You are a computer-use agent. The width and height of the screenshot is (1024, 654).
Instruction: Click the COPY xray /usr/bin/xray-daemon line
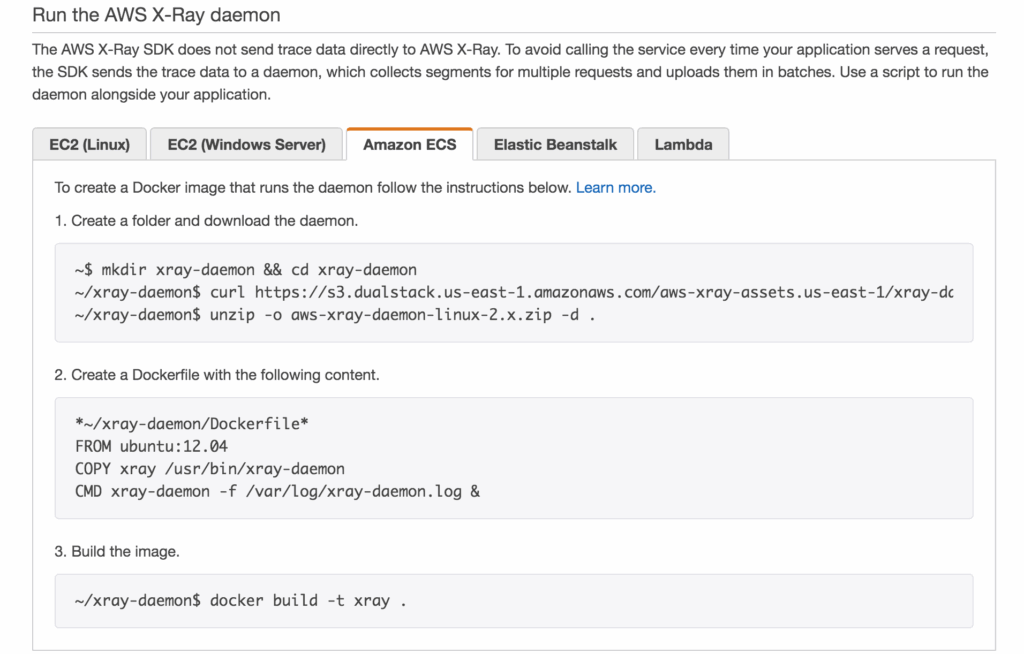click(x=209, y=468)
